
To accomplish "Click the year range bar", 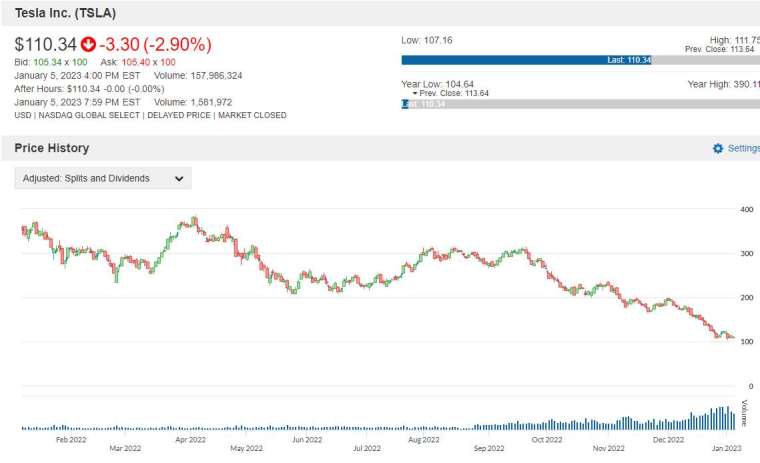I will click(581, 104).
